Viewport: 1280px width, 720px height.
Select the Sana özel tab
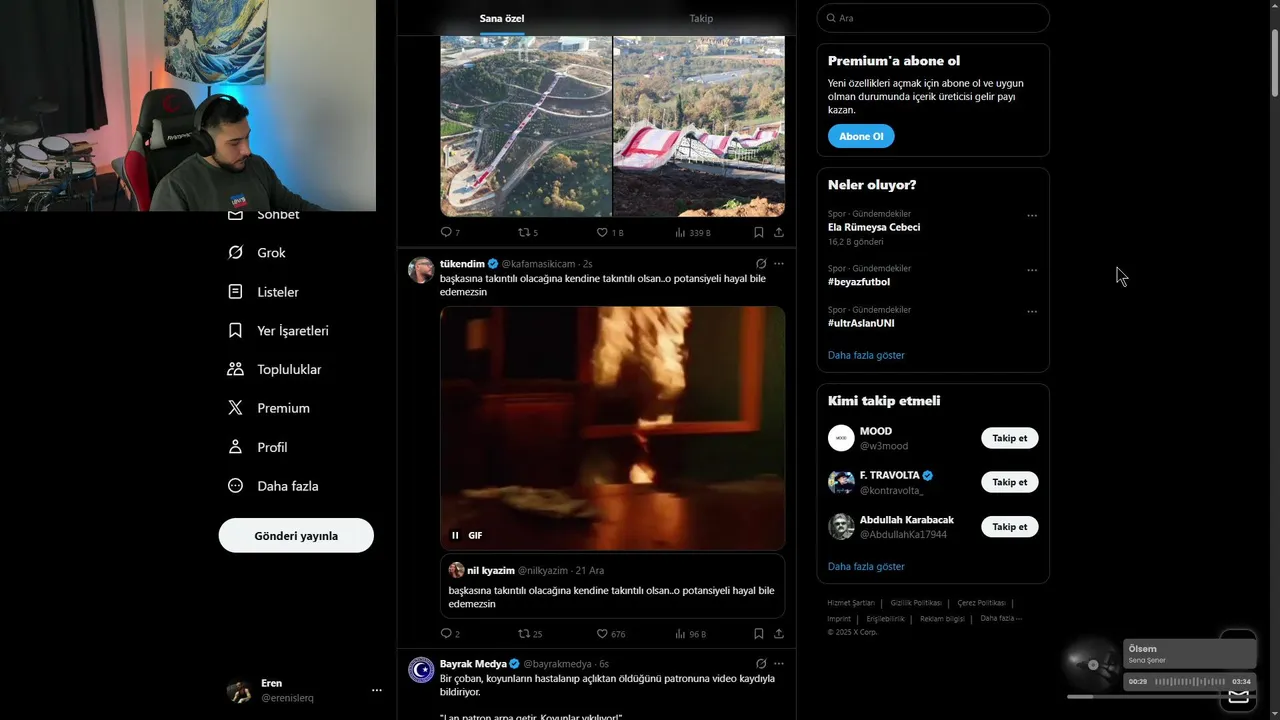coord(502,18)
